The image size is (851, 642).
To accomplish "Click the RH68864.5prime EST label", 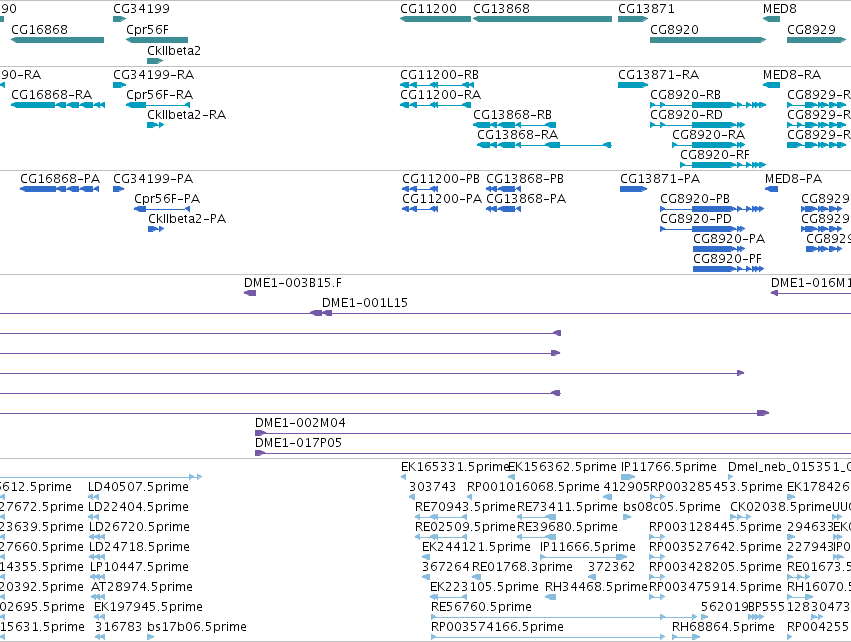I will click(723, 627).
